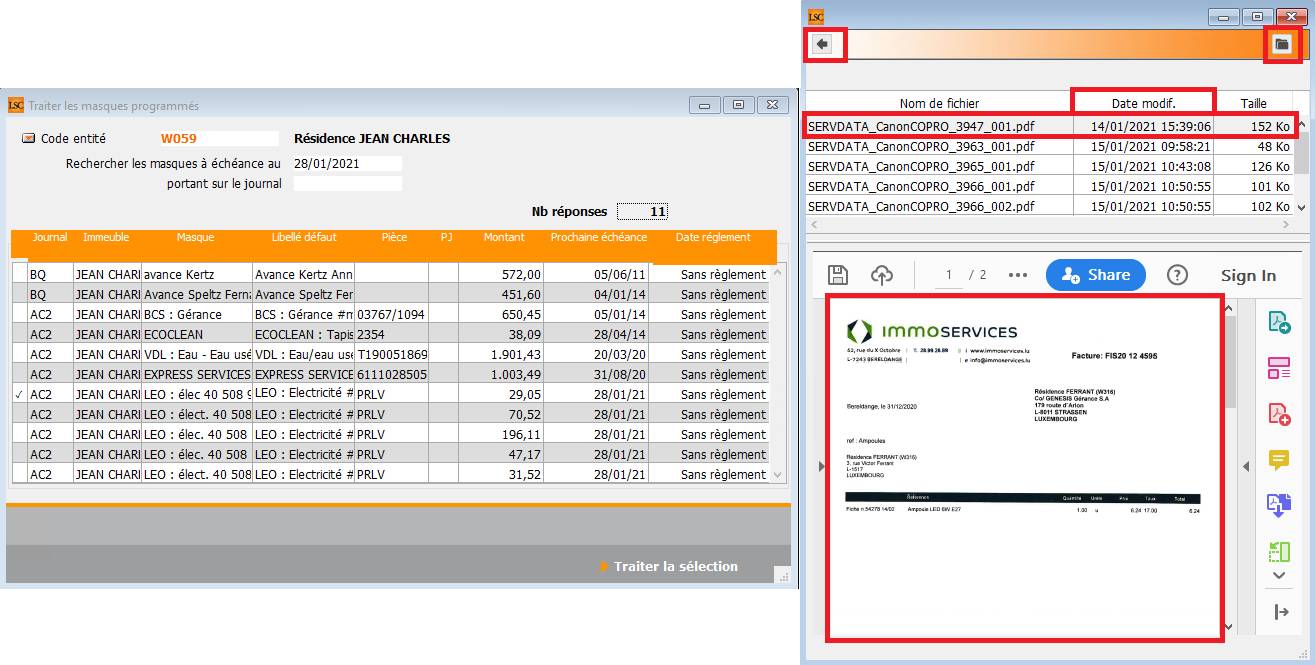This screenshot has height=665, width=1315.
Task: Open the yellow Comment tool icon
Action: tap(1279, 460)
